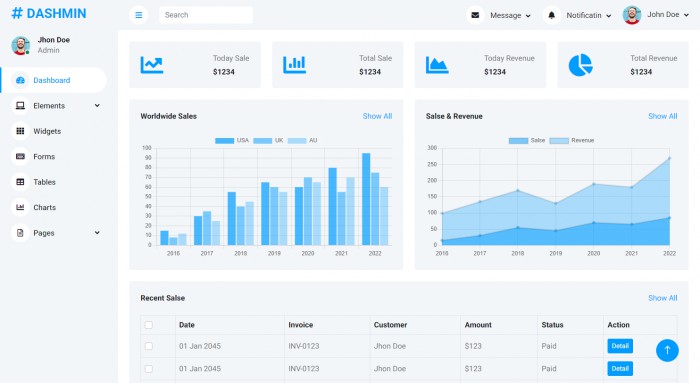
Task: Open the Charts menu item
Action: coord(54,208)
